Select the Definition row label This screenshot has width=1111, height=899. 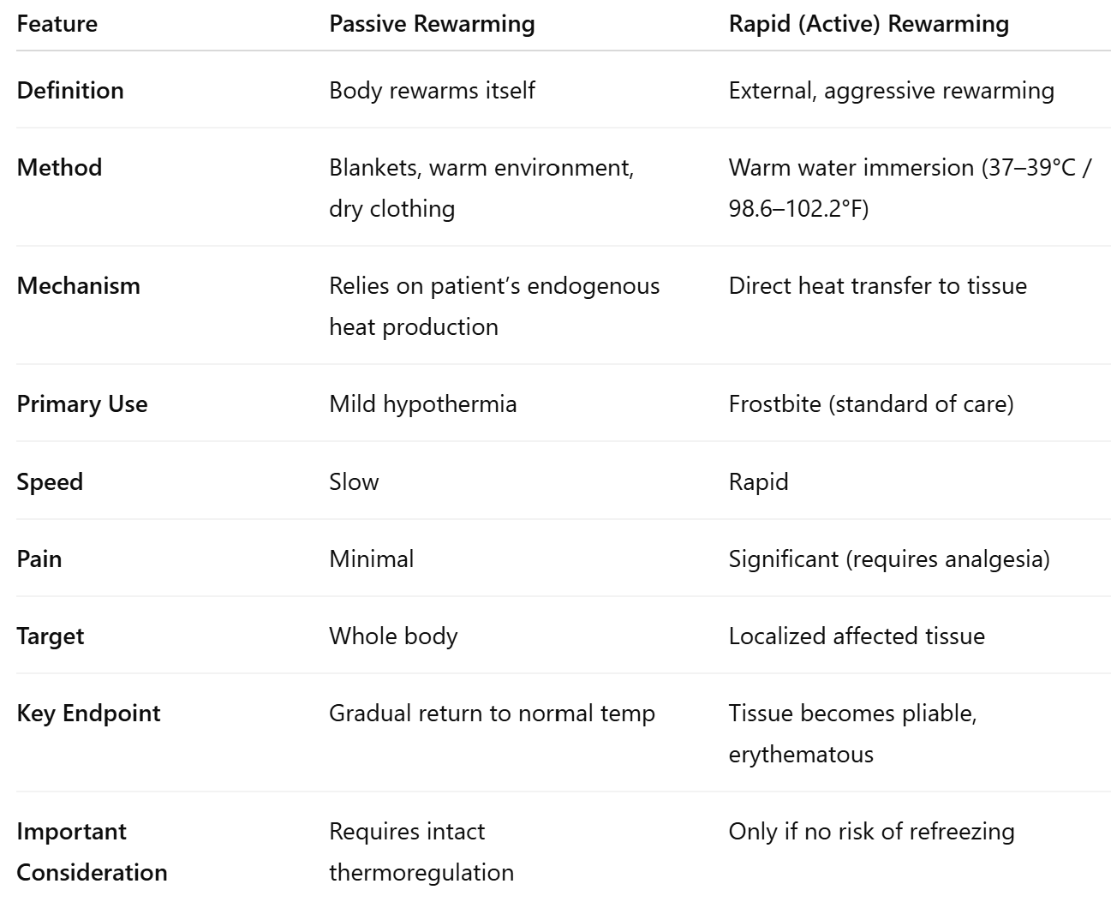(70, 91)
